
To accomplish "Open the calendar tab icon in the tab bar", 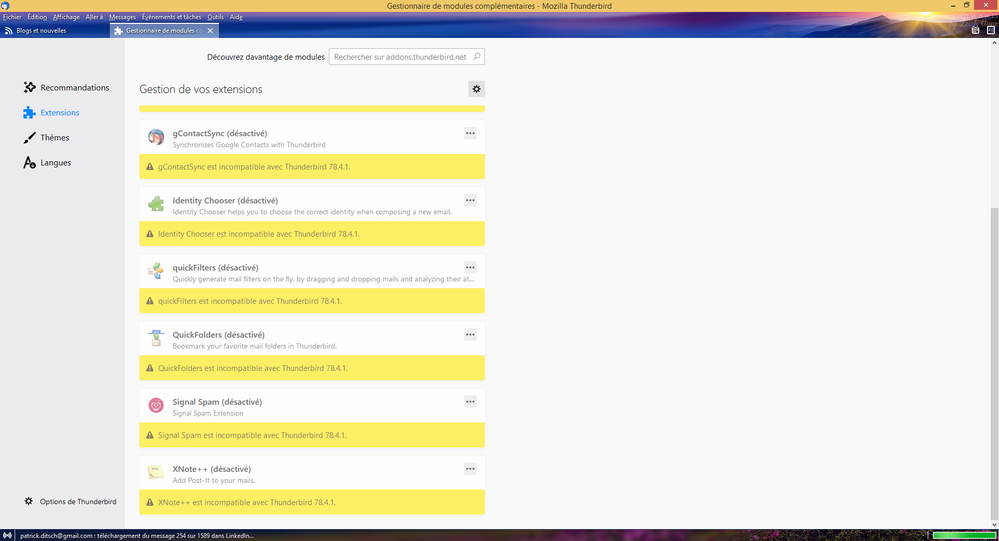I will click(x=975, y=30).
